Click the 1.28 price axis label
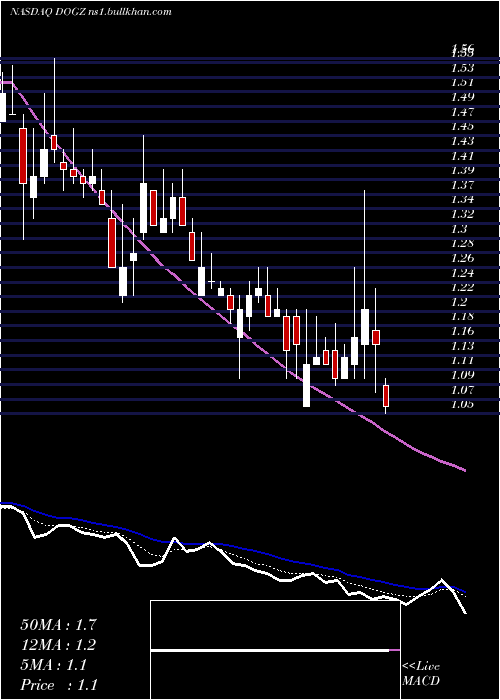Screen dimensions: 500x700 pos(462,243)
